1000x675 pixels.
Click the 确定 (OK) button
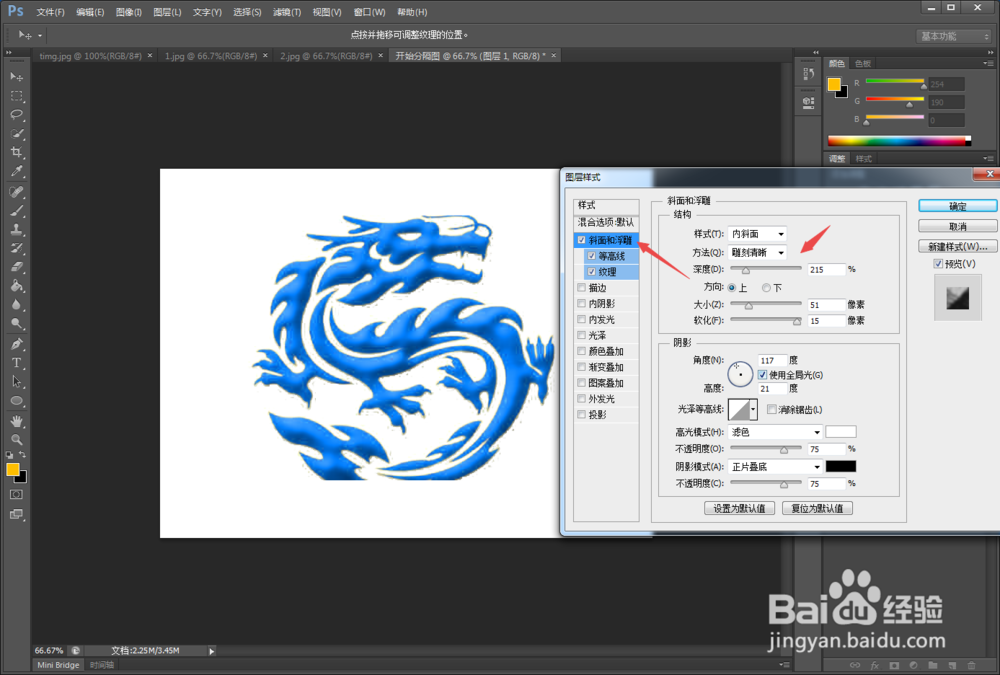[x=956, y=205]
